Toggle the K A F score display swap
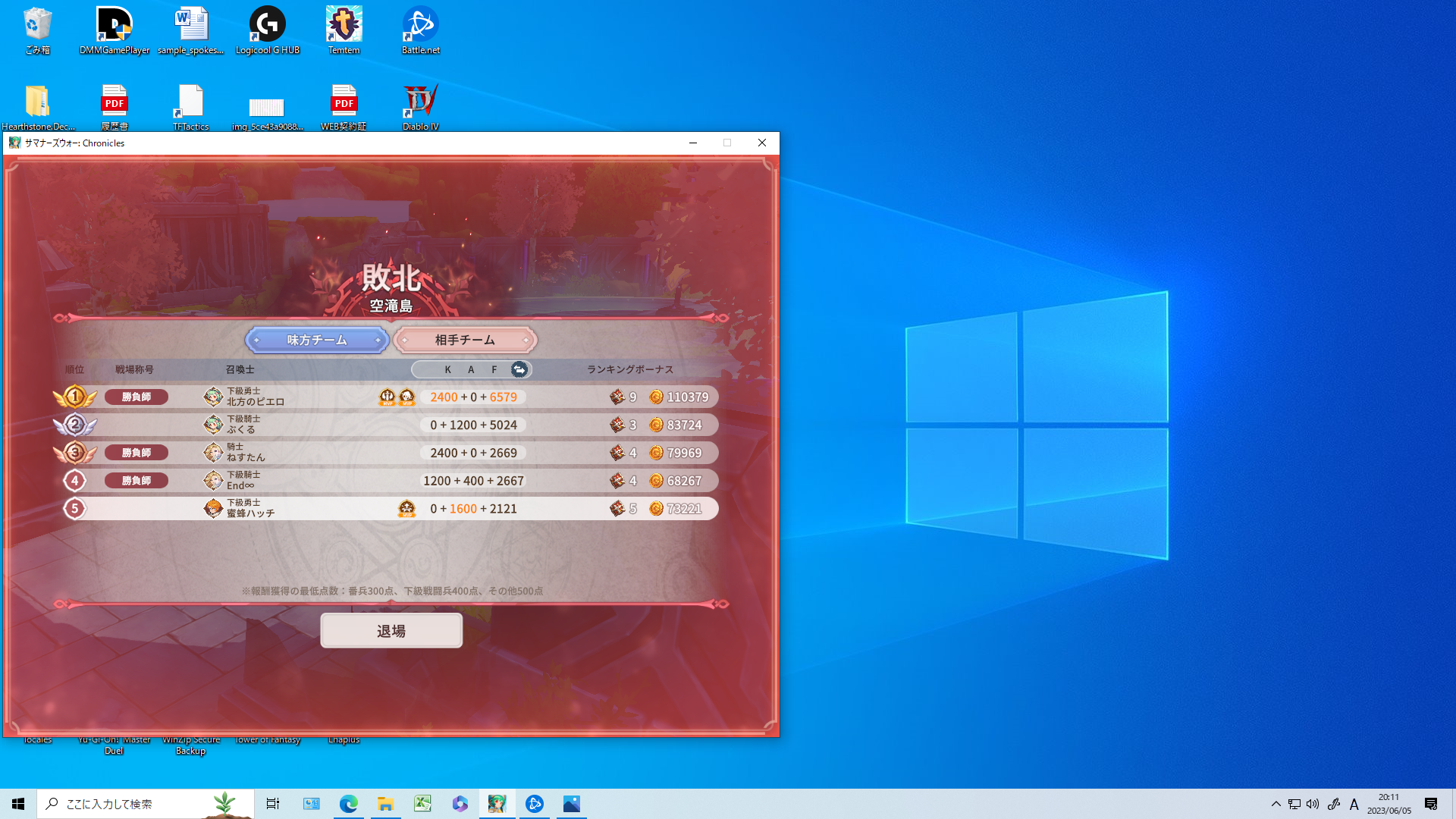Image resolution: width=1456 pixels, height=819 pixels. tap(519, 369)
